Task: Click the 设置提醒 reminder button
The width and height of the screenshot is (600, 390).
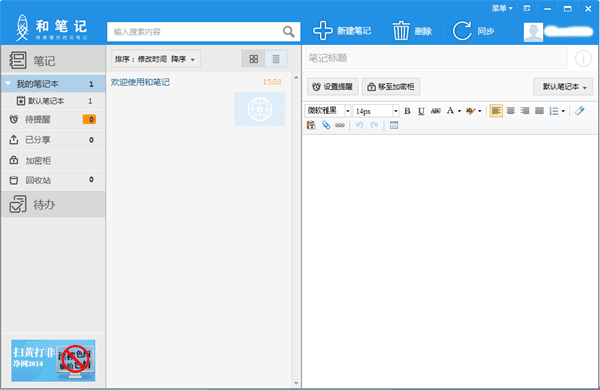Action: (x=333, y=87)
